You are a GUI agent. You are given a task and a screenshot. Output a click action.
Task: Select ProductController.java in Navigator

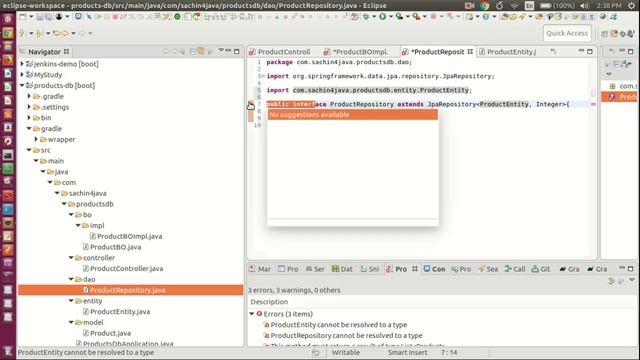[x=123, y=269]
